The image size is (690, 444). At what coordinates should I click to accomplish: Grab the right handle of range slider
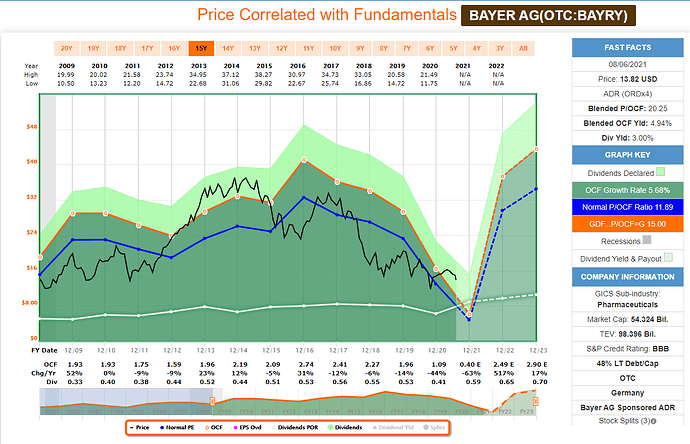pos(536,401)
